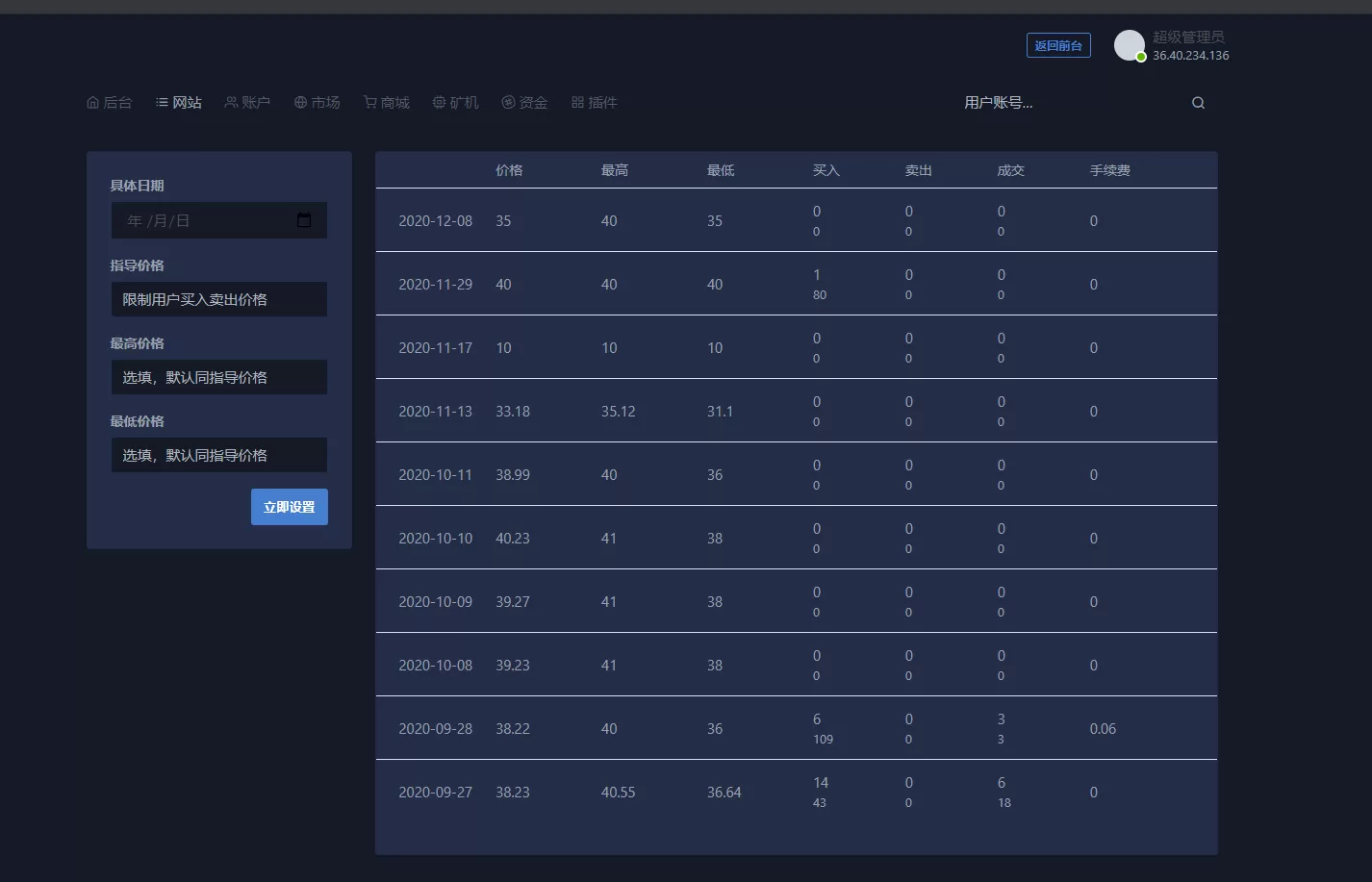Focus the 指导价格 input field
The height and width of the screenshot is (882, 1372).
click(x=219, y=299)
